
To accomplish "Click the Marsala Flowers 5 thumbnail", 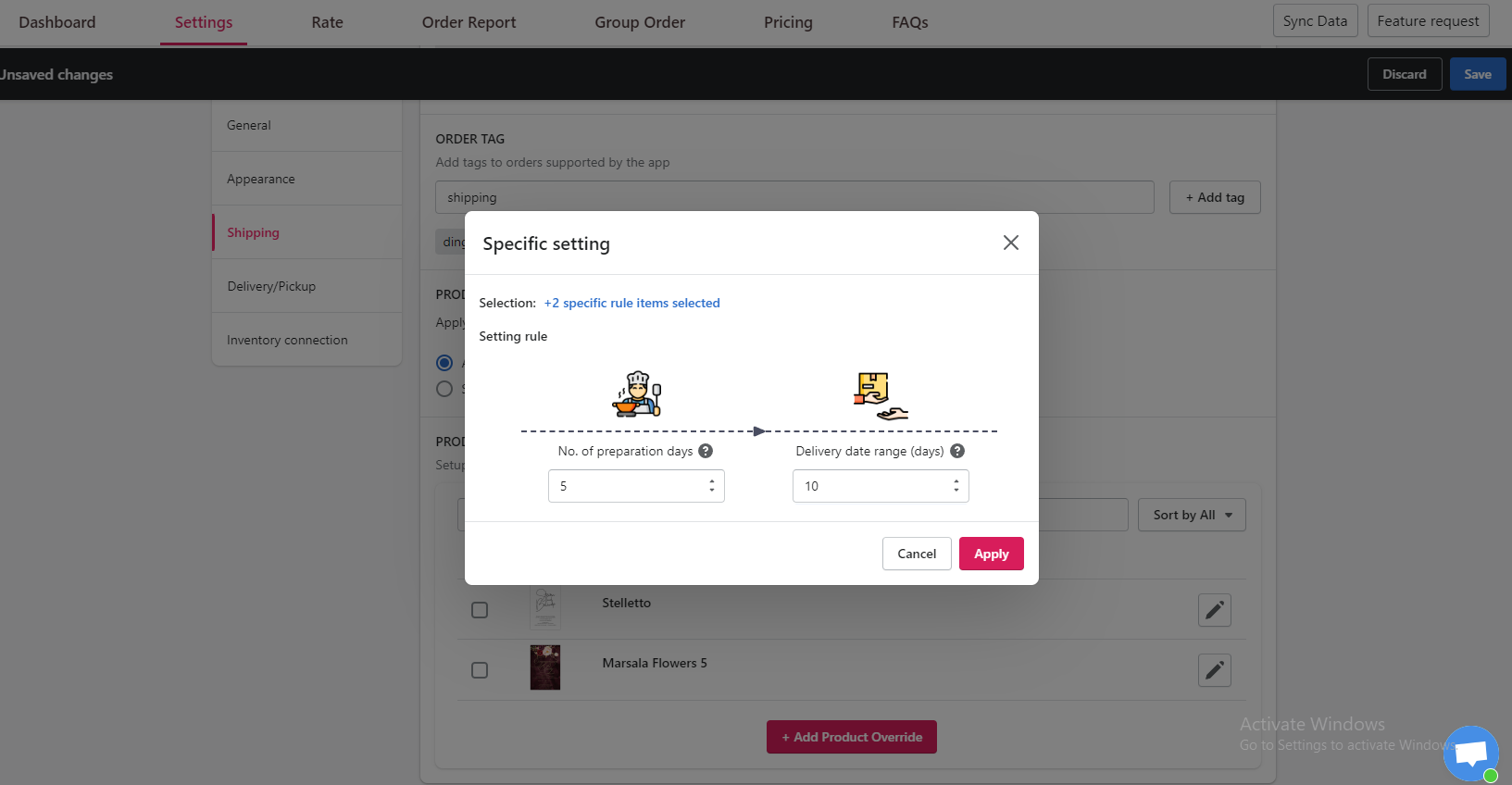I will [x=545, y=667].
